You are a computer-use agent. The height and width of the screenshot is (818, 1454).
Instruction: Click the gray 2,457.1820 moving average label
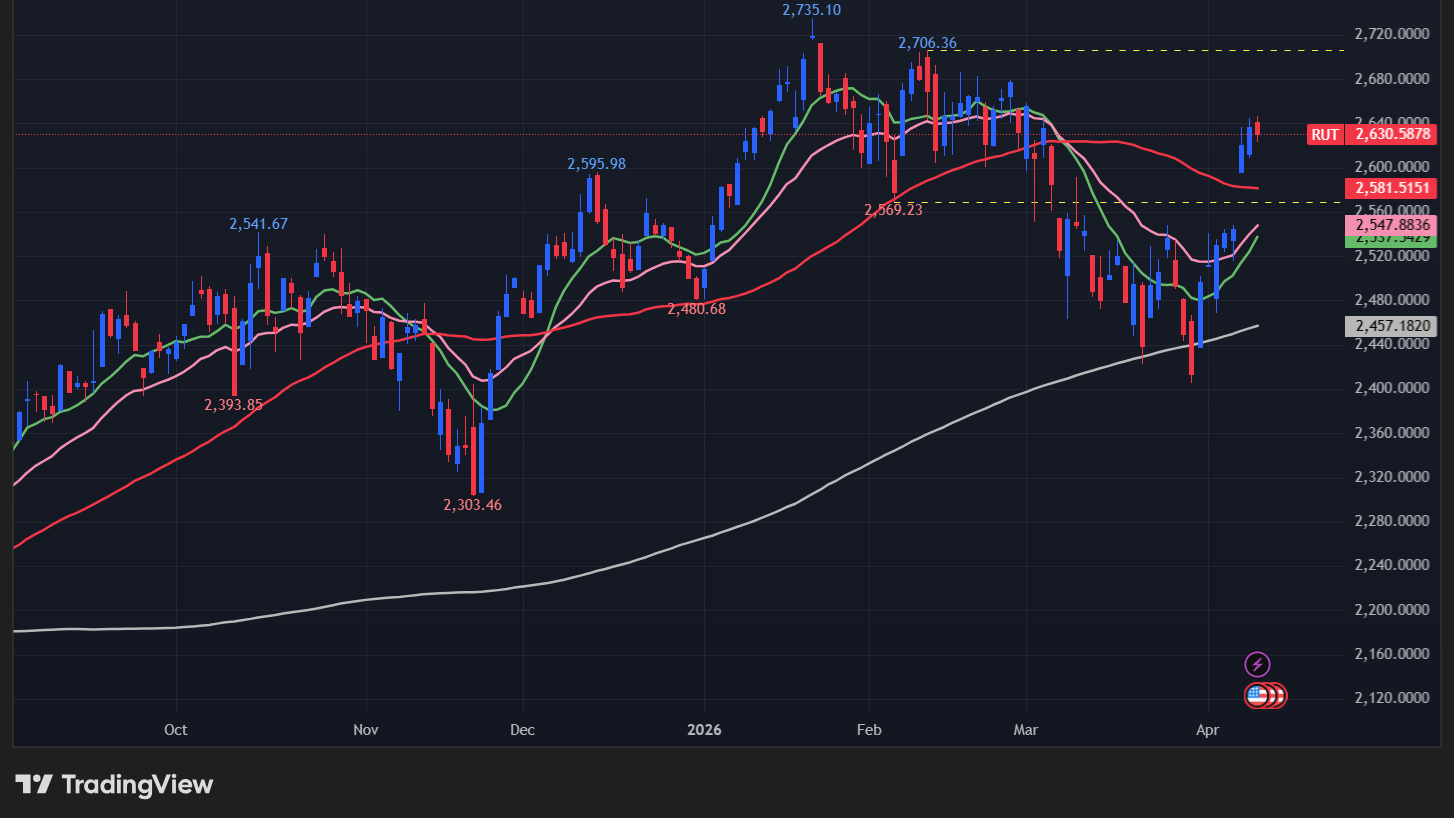[1392, 326]
